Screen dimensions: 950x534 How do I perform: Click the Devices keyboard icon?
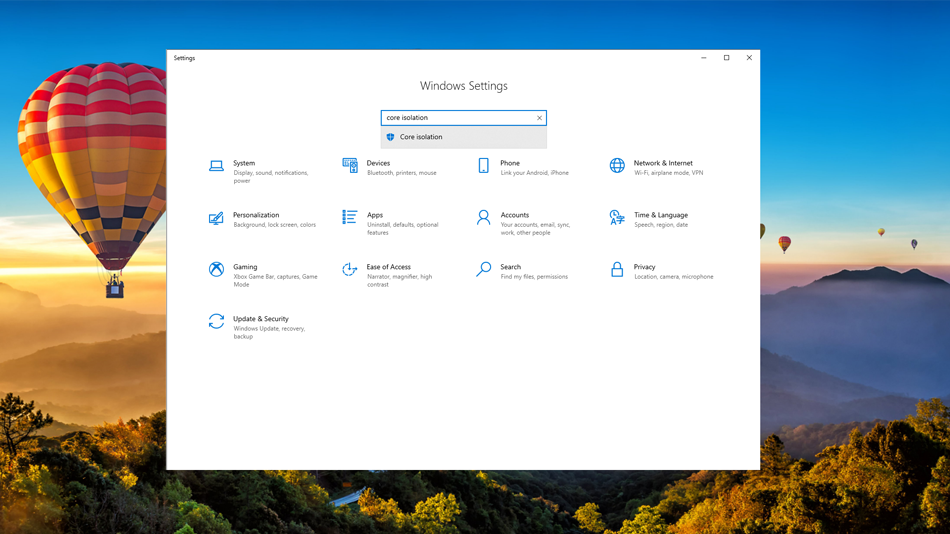tap(350, 166)
